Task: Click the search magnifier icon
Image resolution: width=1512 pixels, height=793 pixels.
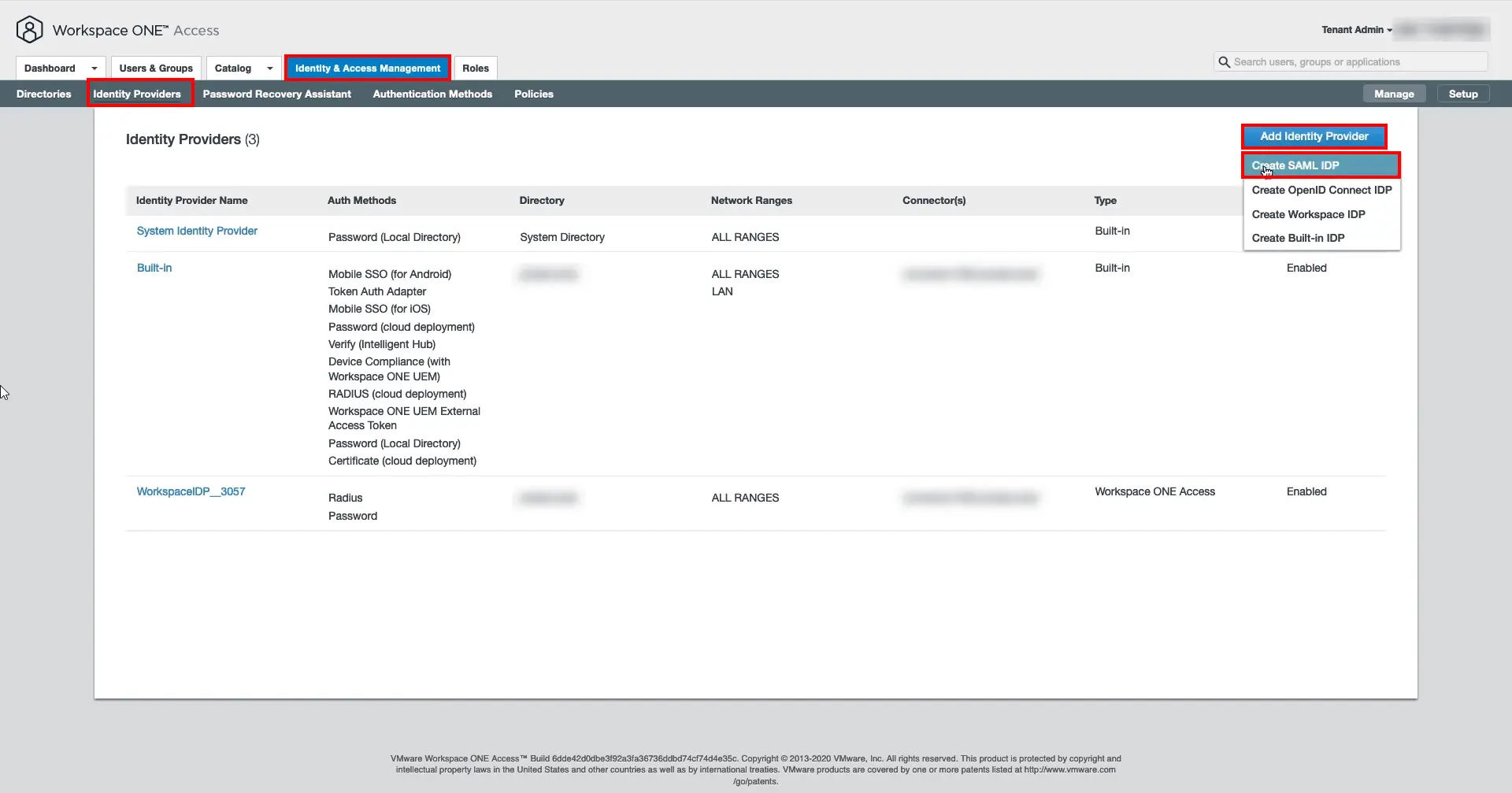Action: [1224, 62]
